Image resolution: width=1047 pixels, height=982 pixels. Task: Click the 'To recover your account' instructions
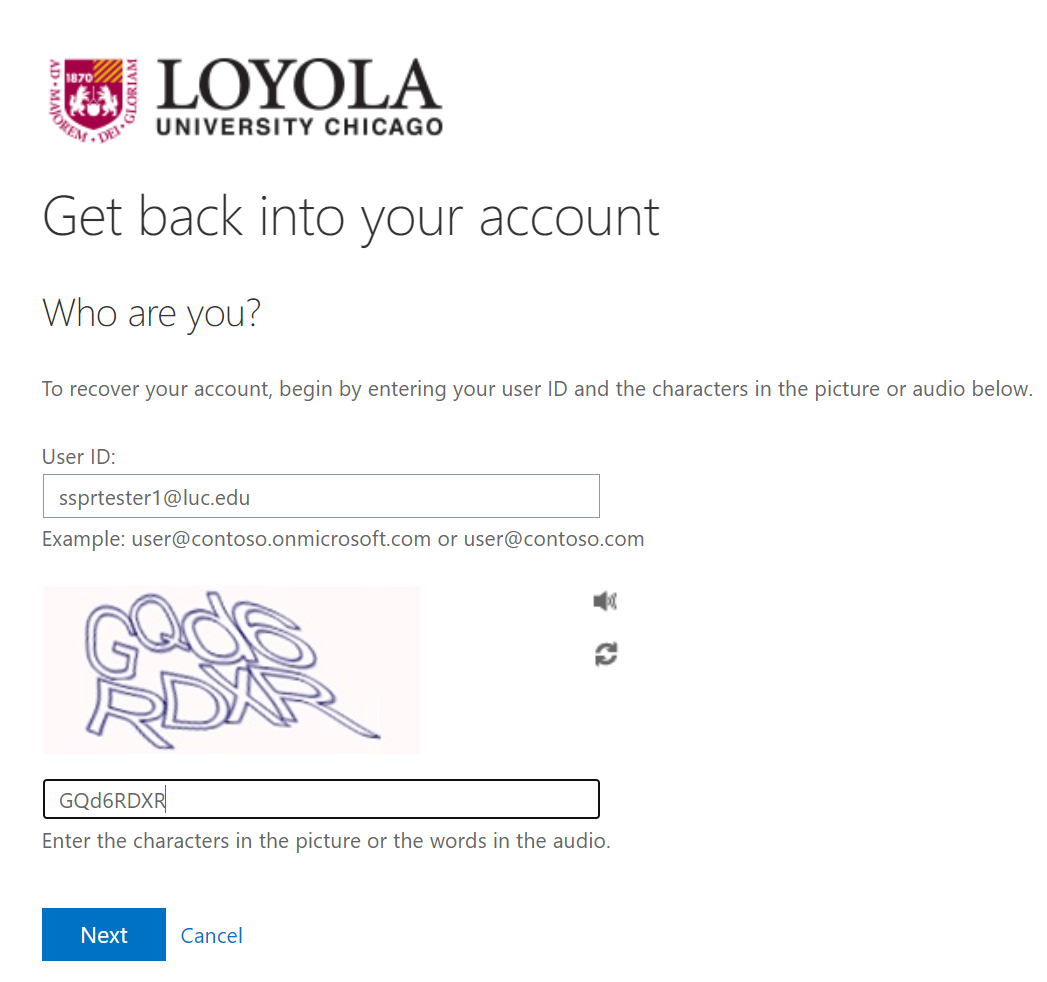coord(536,389)
